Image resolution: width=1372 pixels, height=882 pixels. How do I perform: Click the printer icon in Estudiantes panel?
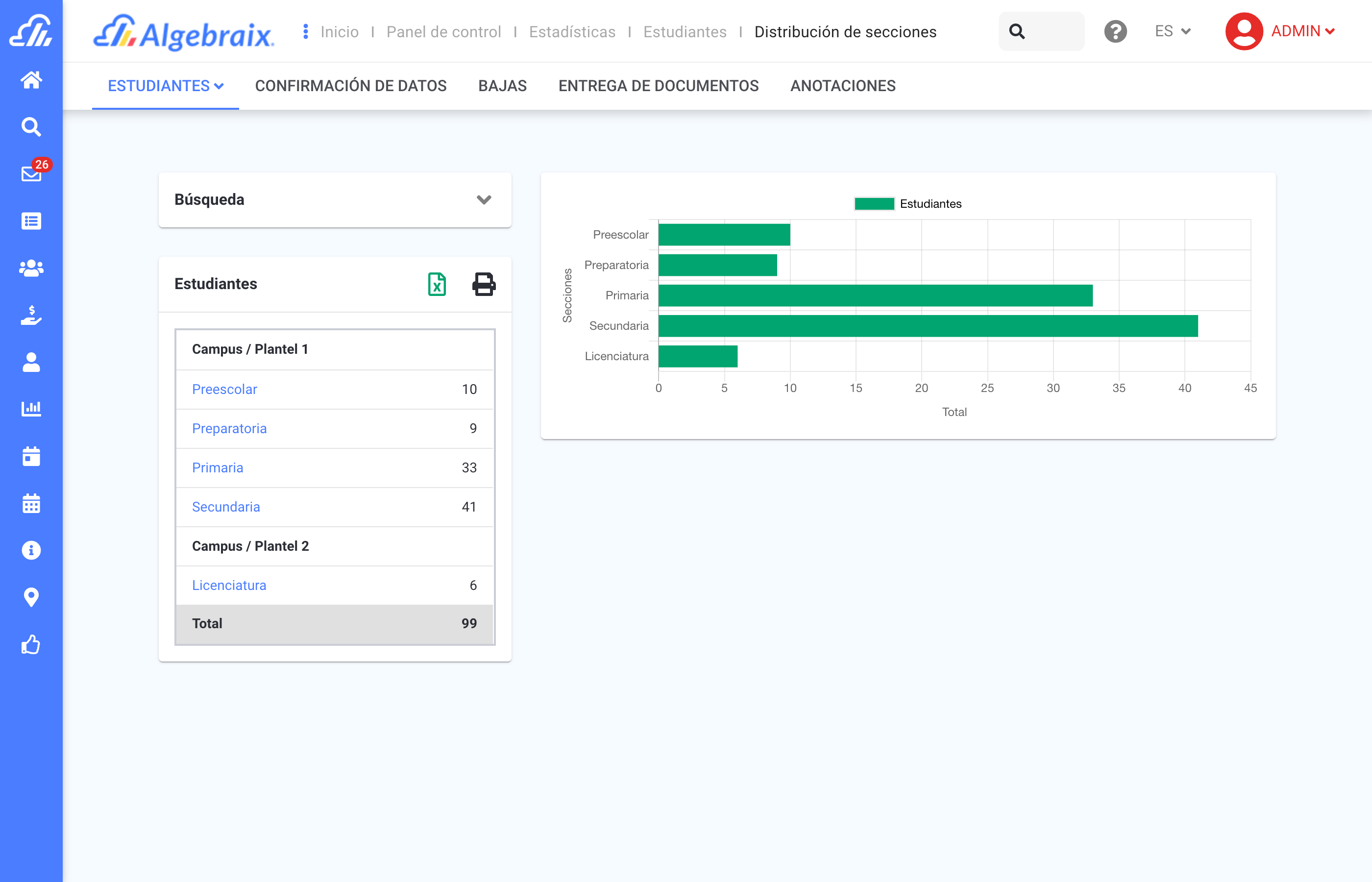[484, 284]
